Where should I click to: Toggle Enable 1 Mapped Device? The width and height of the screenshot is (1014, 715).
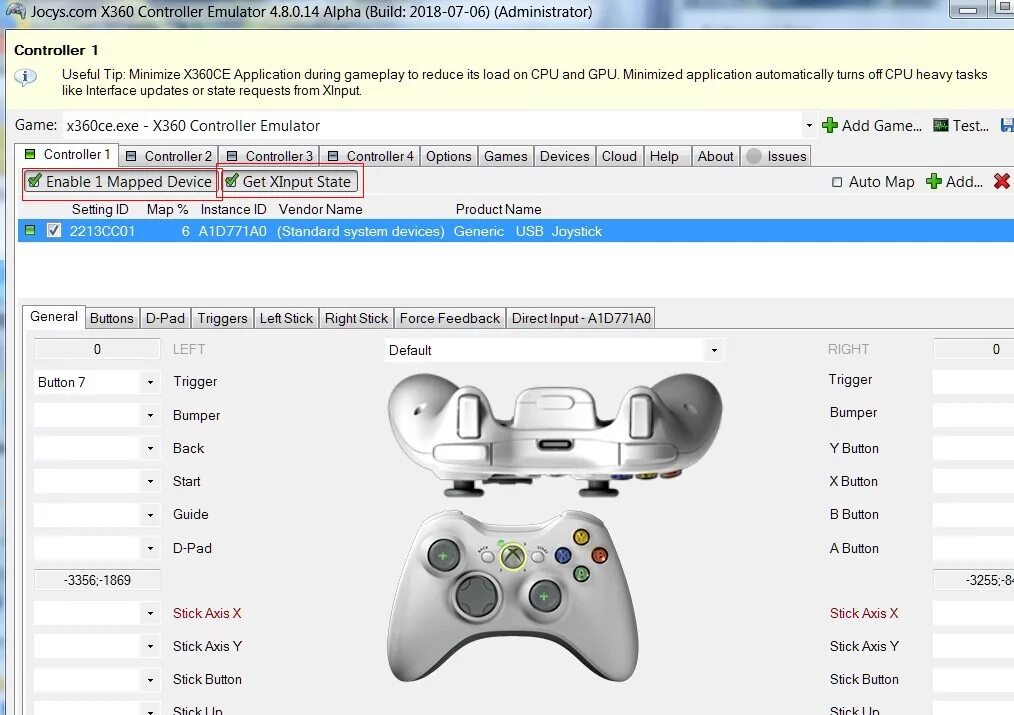120,182
